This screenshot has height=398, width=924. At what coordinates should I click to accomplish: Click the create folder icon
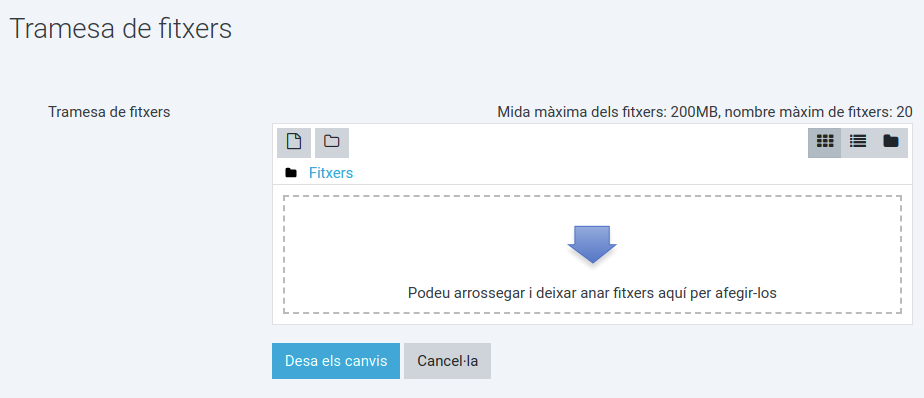click(x=332, y=142)
